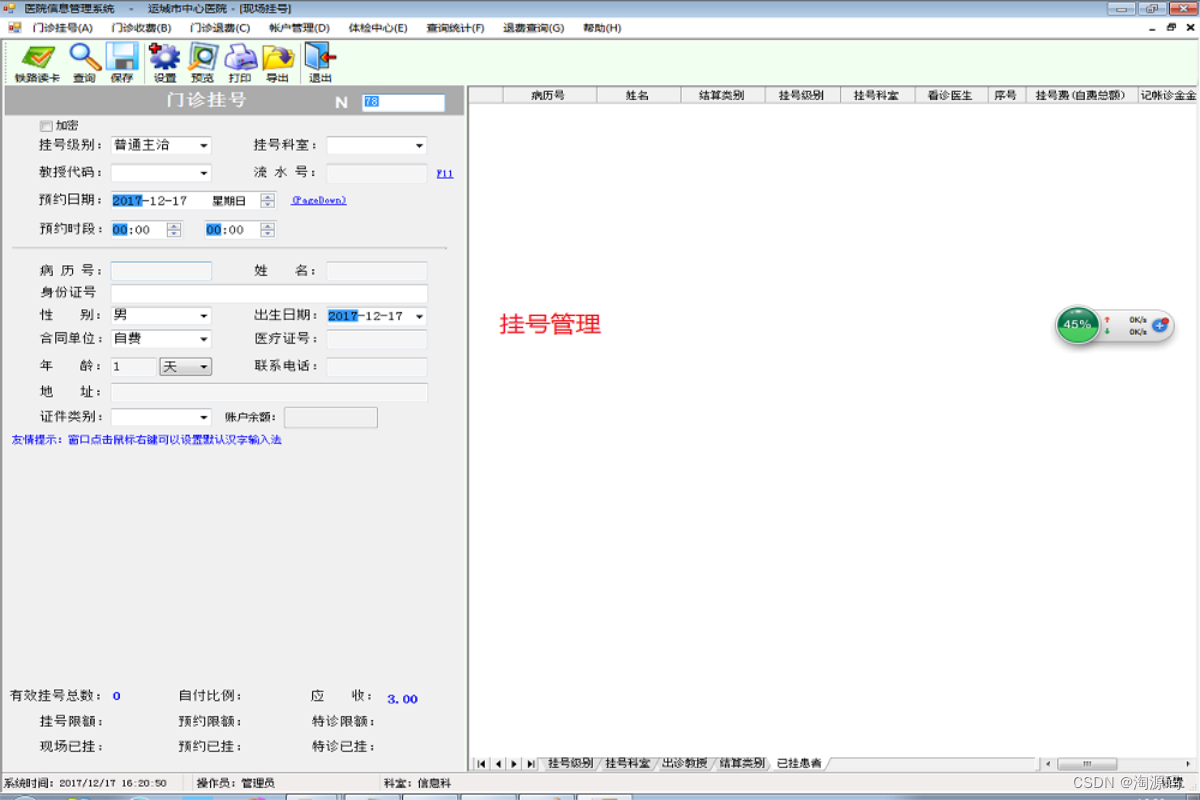Click the F11 link beside 流水号
1200x800 pixels.
click(x=445, y=174)
